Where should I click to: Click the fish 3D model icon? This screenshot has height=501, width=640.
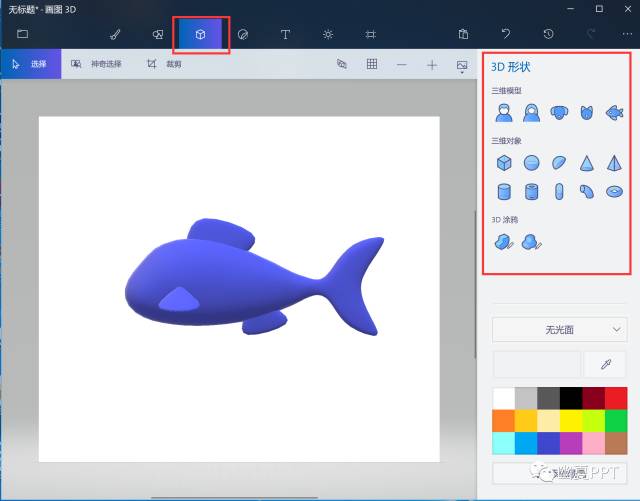pos(614,114)
